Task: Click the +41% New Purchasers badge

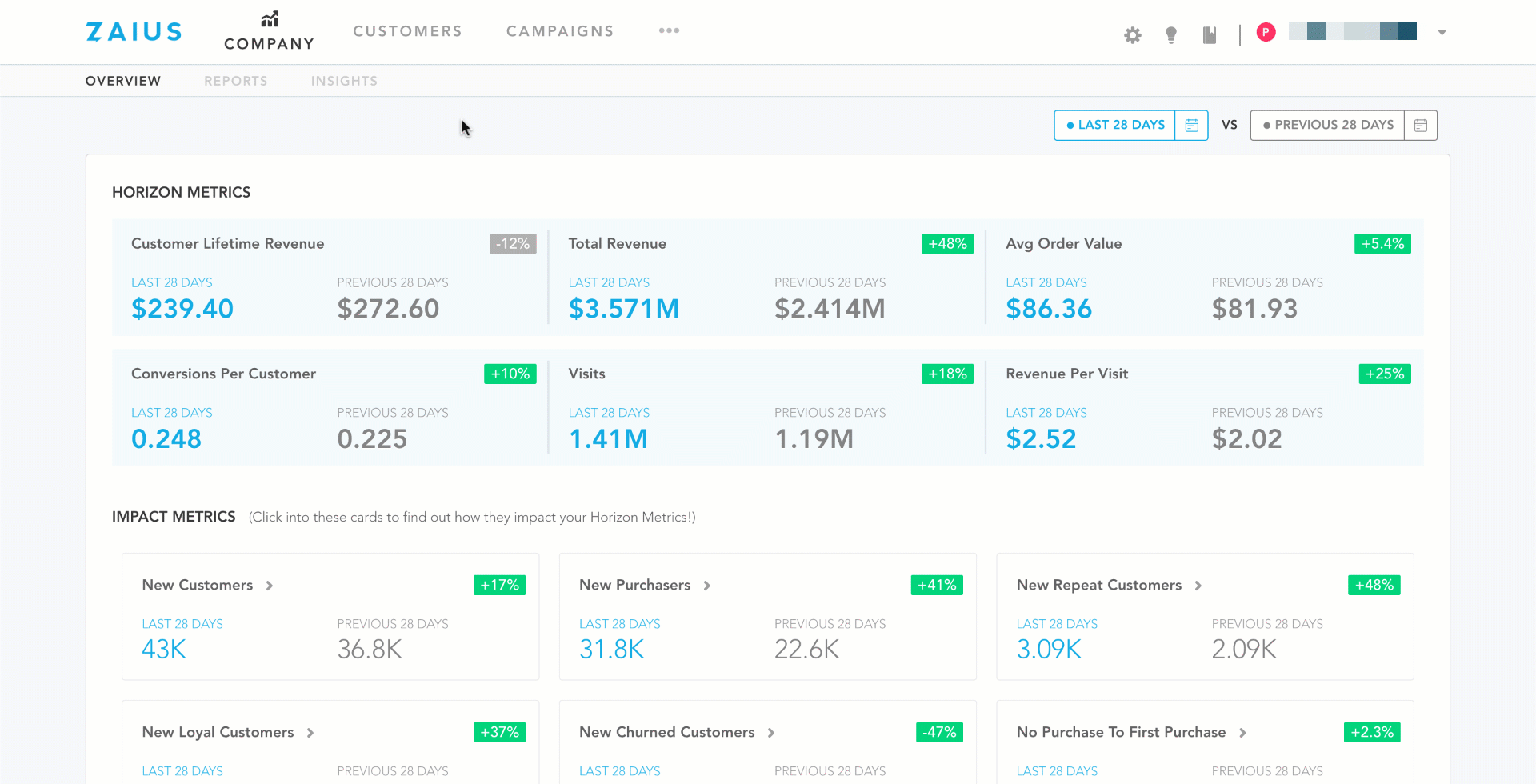Action: click(x=937, y=586)
